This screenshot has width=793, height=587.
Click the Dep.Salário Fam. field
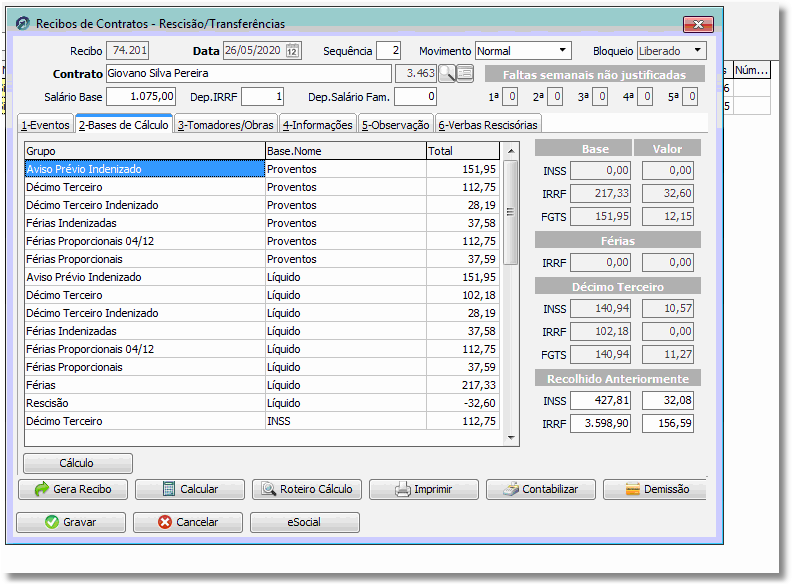(x=415, y=97)
